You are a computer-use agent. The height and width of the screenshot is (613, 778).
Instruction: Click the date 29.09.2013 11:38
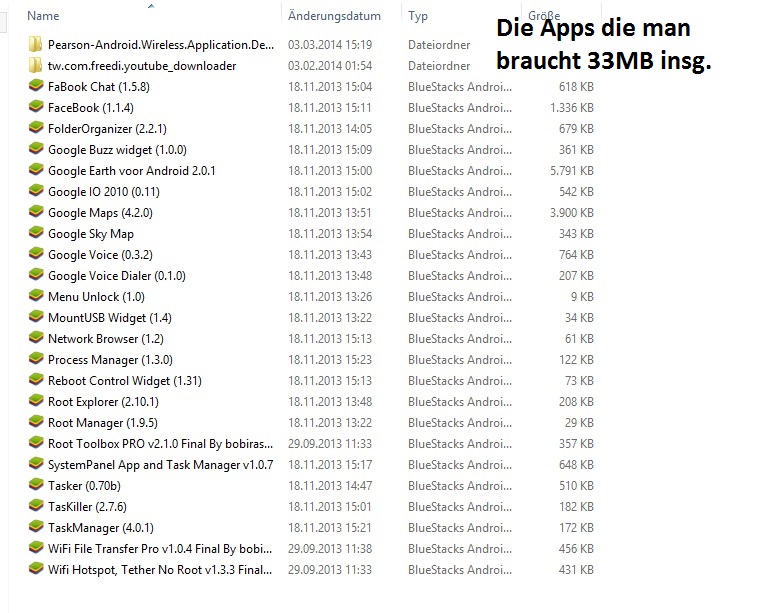(x=330, y=548)
